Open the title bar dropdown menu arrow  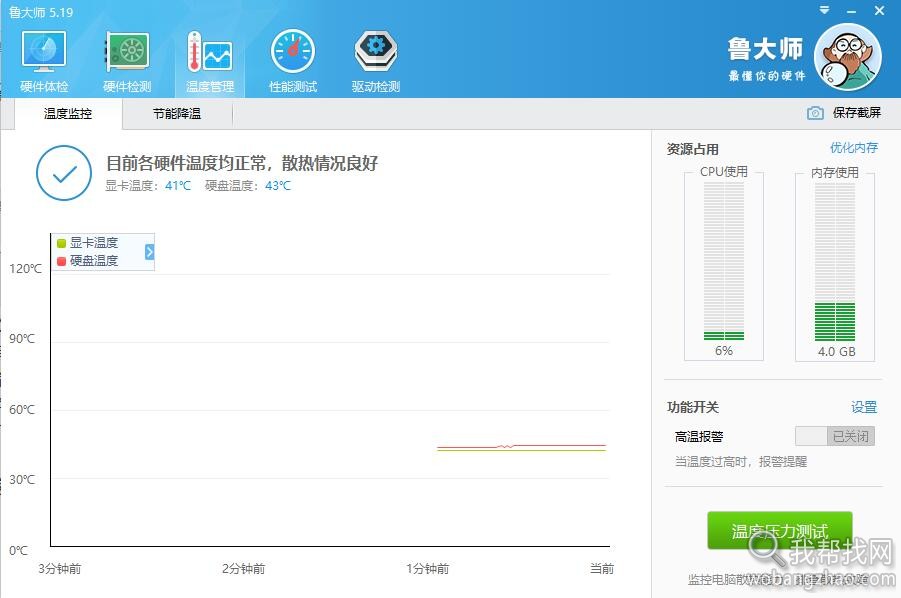pyautogui.click(x=825, y=10)
